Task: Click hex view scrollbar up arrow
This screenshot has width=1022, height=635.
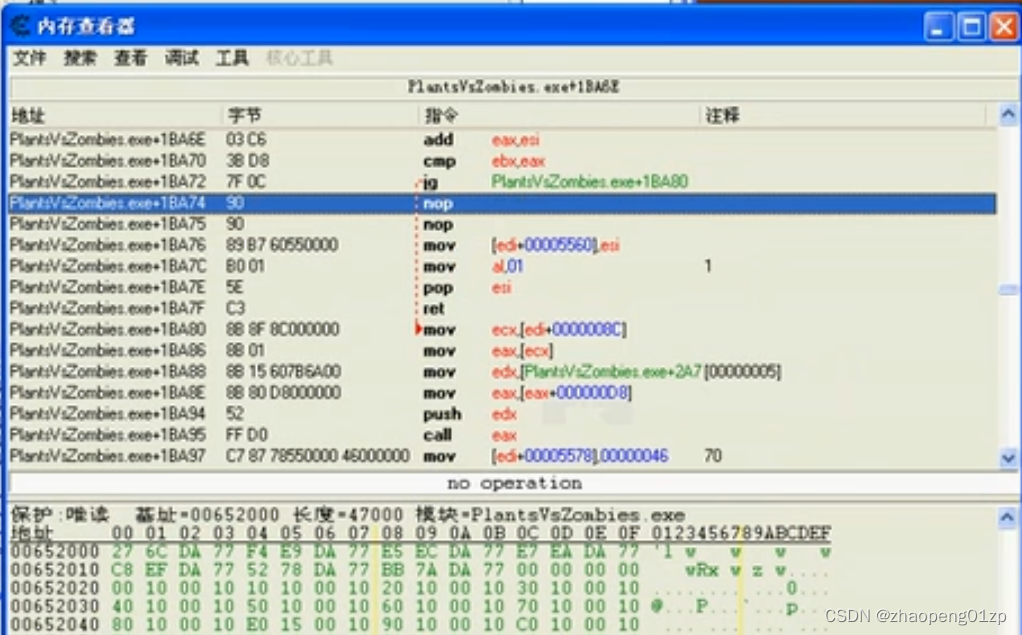Action: pos(1007,518)
